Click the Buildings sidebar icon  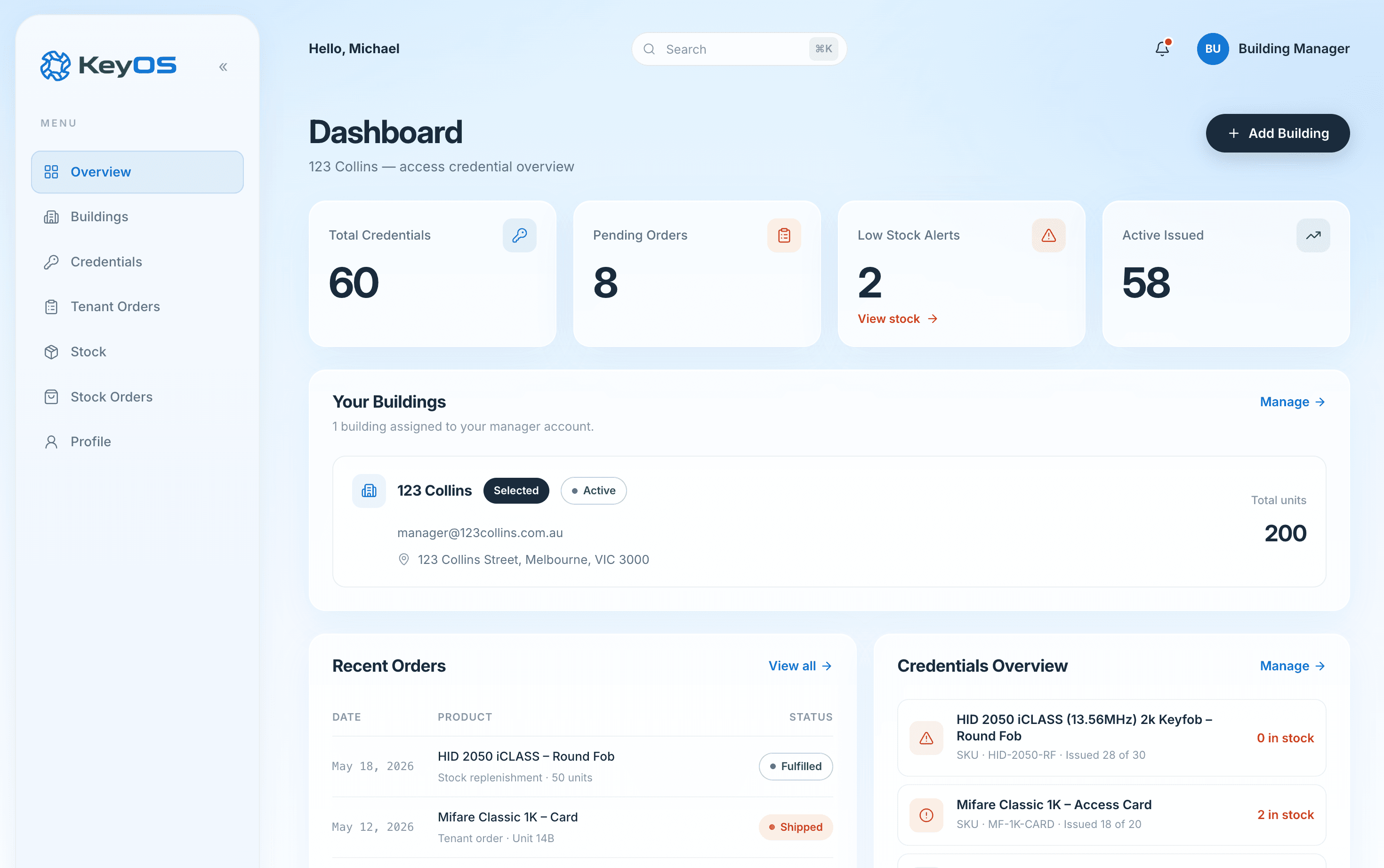(x=51, y=217)
